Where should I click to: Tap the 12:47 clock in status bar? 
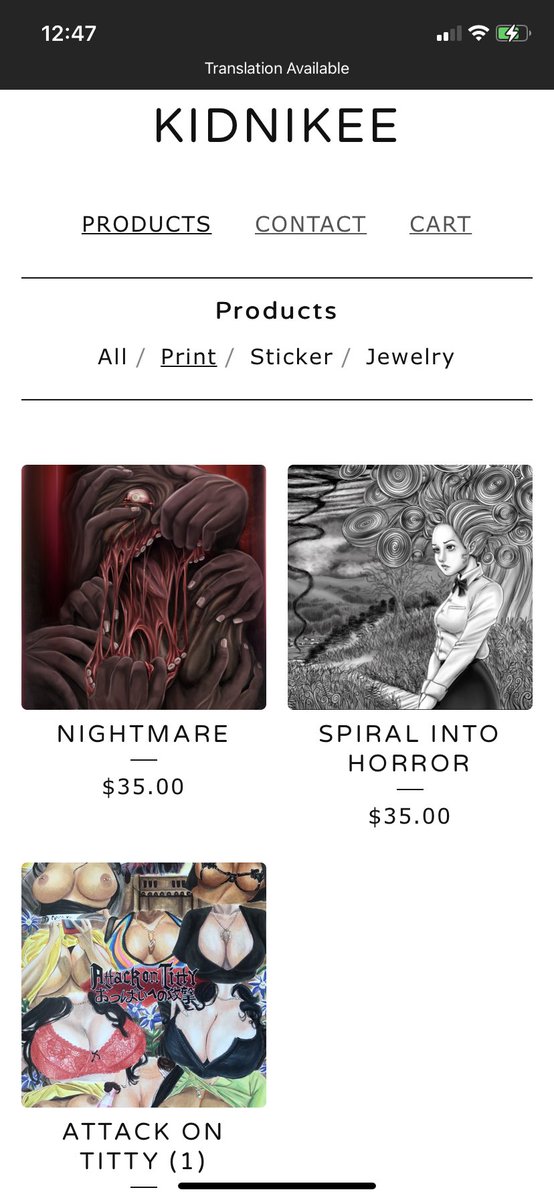click(68, 33)
